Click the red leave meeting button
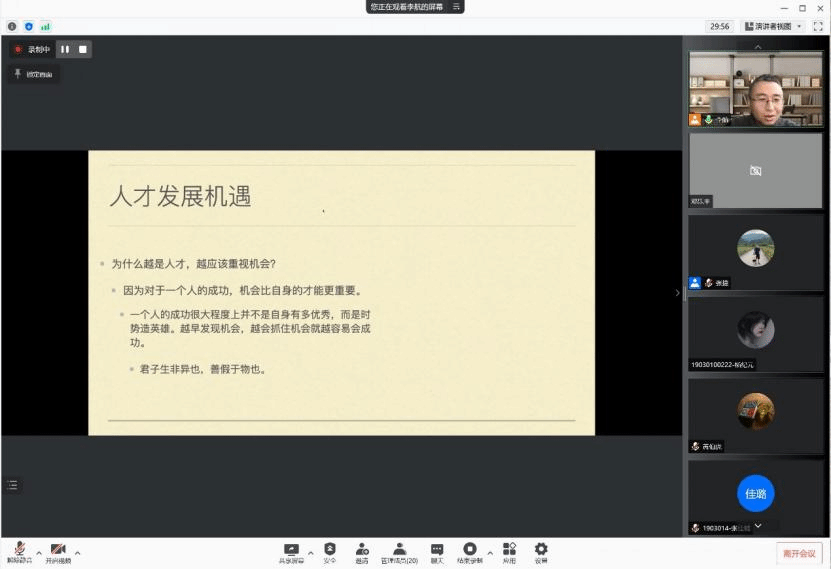Screen dimensions: 831x569 coord(799,553)
